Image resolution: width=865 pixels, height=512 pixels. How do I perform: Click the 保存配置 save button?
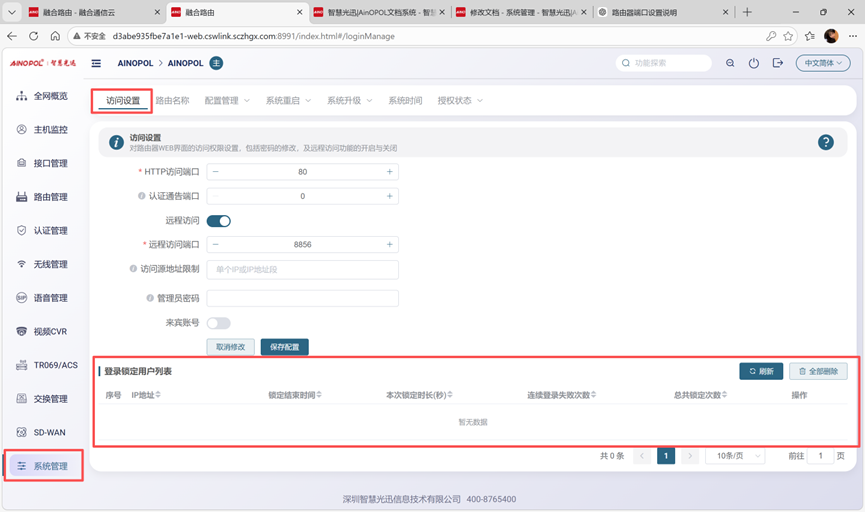(284, 347)
